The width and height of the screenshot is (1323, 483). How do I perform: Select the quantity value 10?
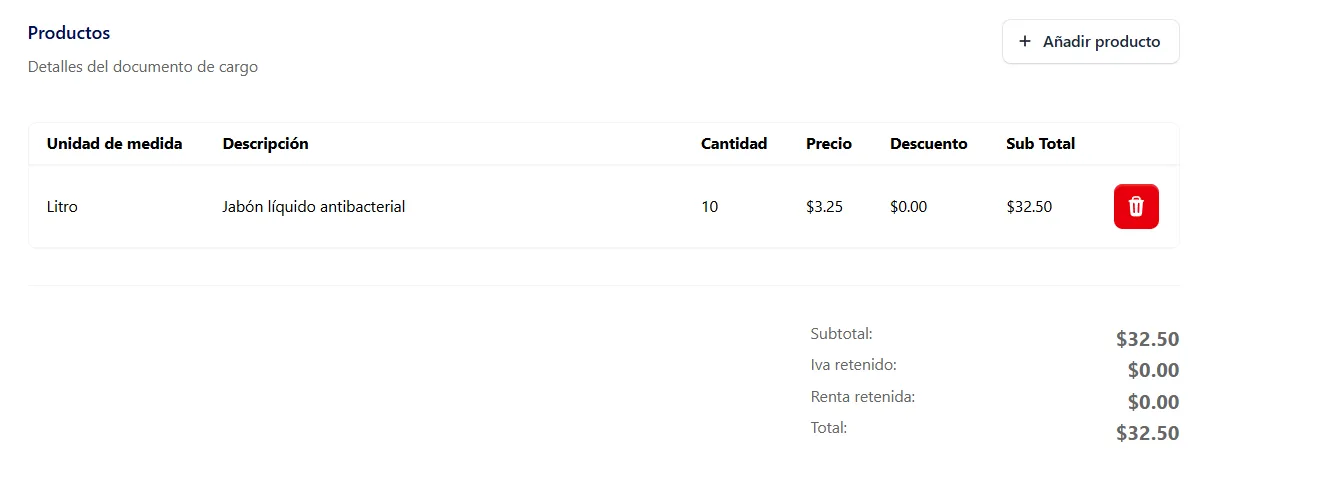coord(709,207)
